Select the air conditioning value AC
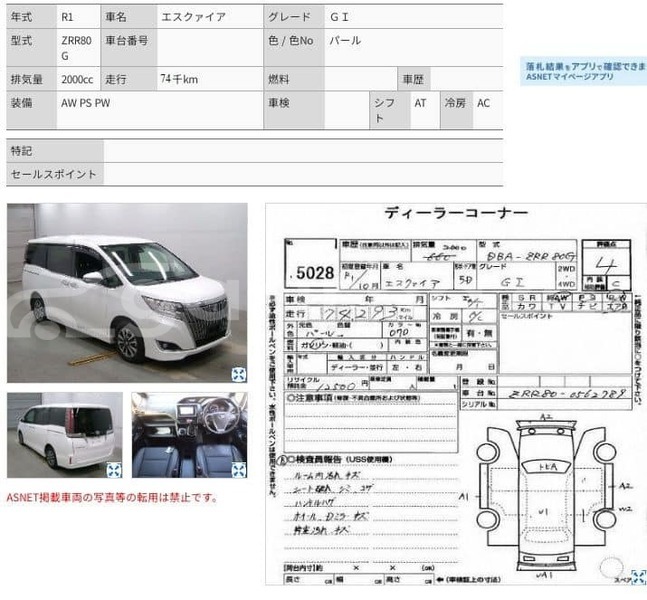Image resolution: width=647 pixels, height=600 pixels. 483,103
